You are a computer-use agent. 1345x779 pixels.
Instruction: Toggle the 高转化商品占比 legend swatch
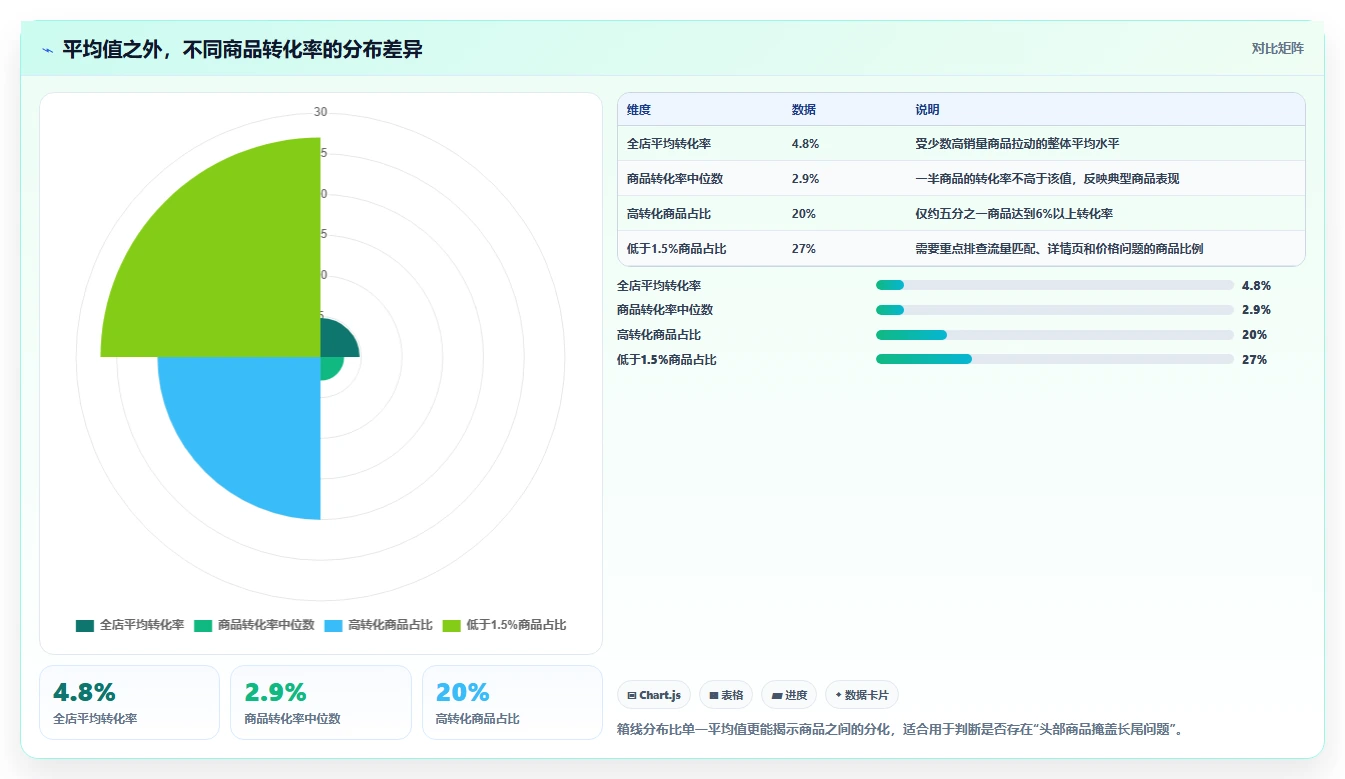[x=333, y=625]
